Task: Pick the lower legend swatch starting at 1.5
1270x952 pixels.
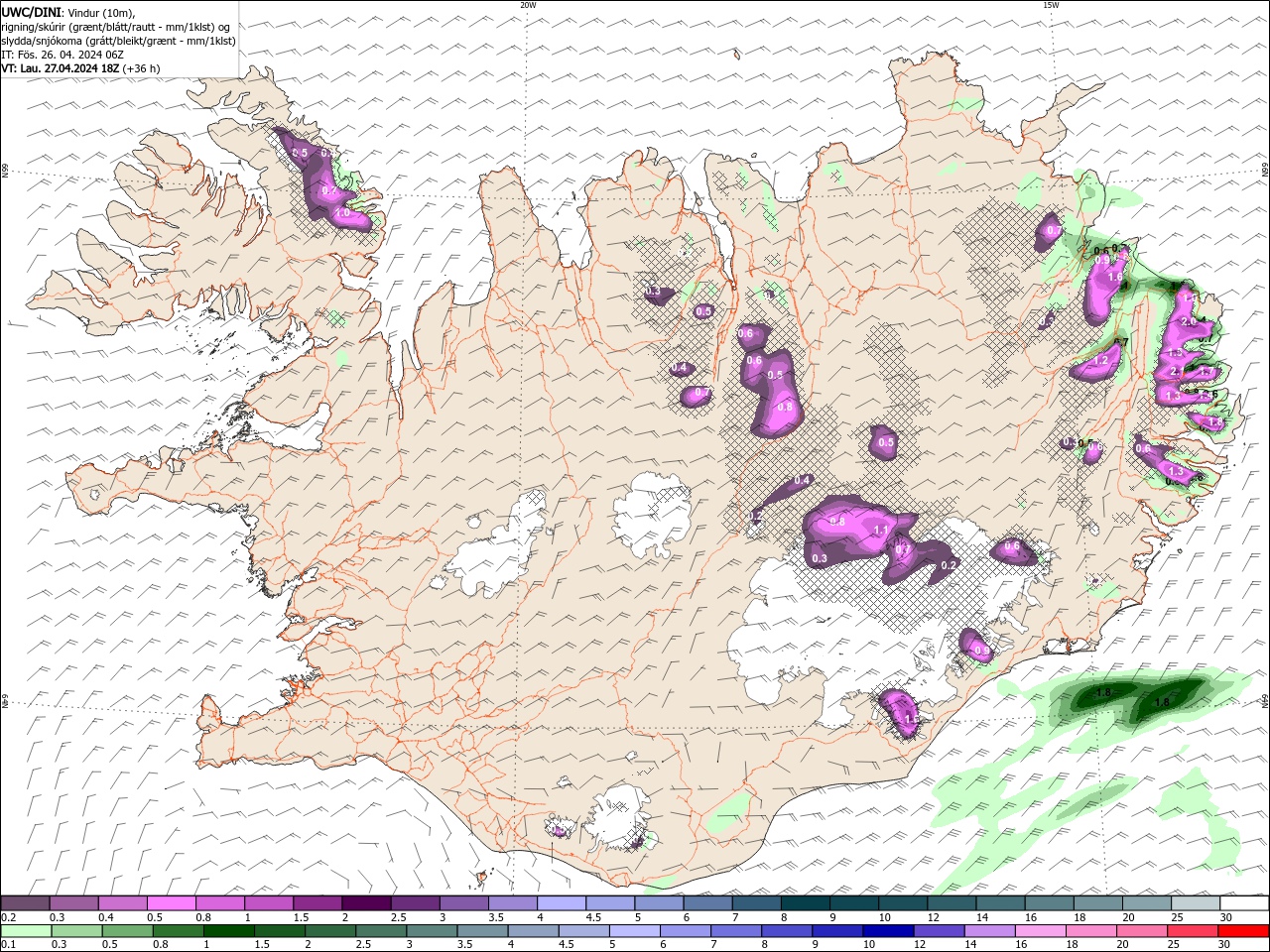Action: 279,930
